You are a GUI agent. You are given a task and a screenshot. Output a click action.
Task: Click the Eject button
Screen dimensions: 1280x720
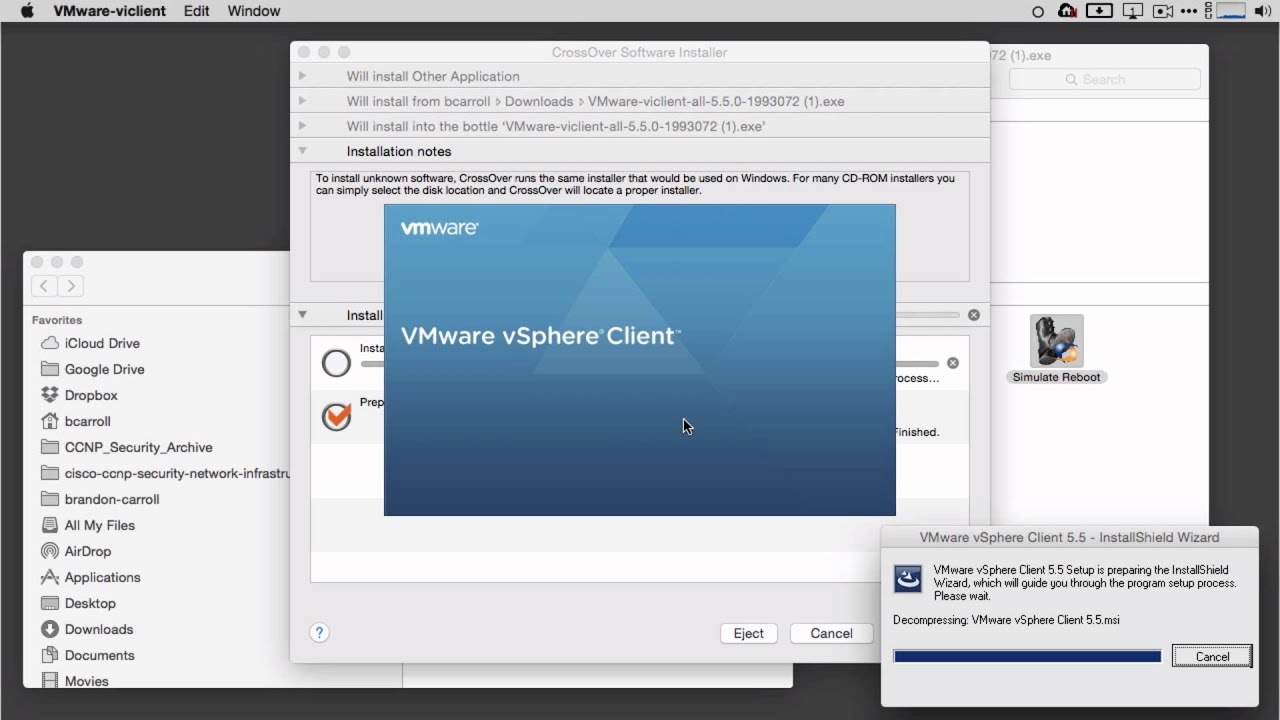click(748, 633)
